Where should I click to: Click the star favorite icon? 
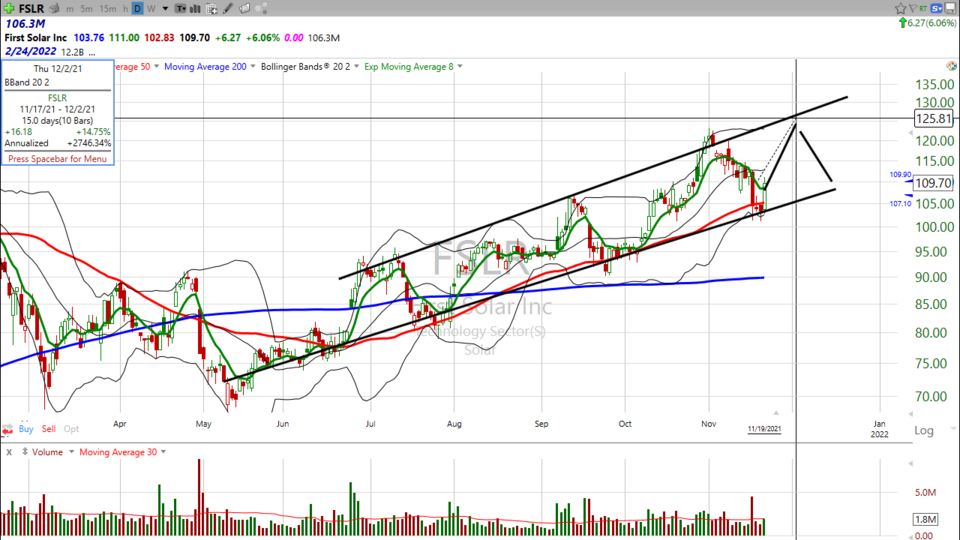[x=901, y=8]
